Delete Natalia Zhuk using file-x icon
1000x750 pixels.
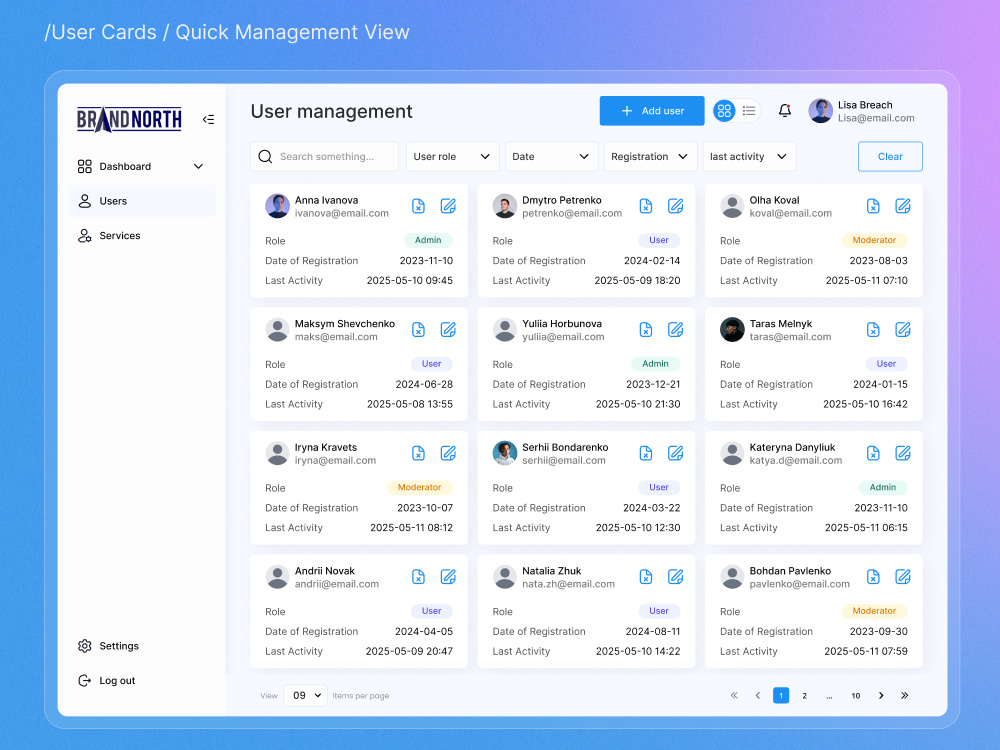tap(646, 577)
